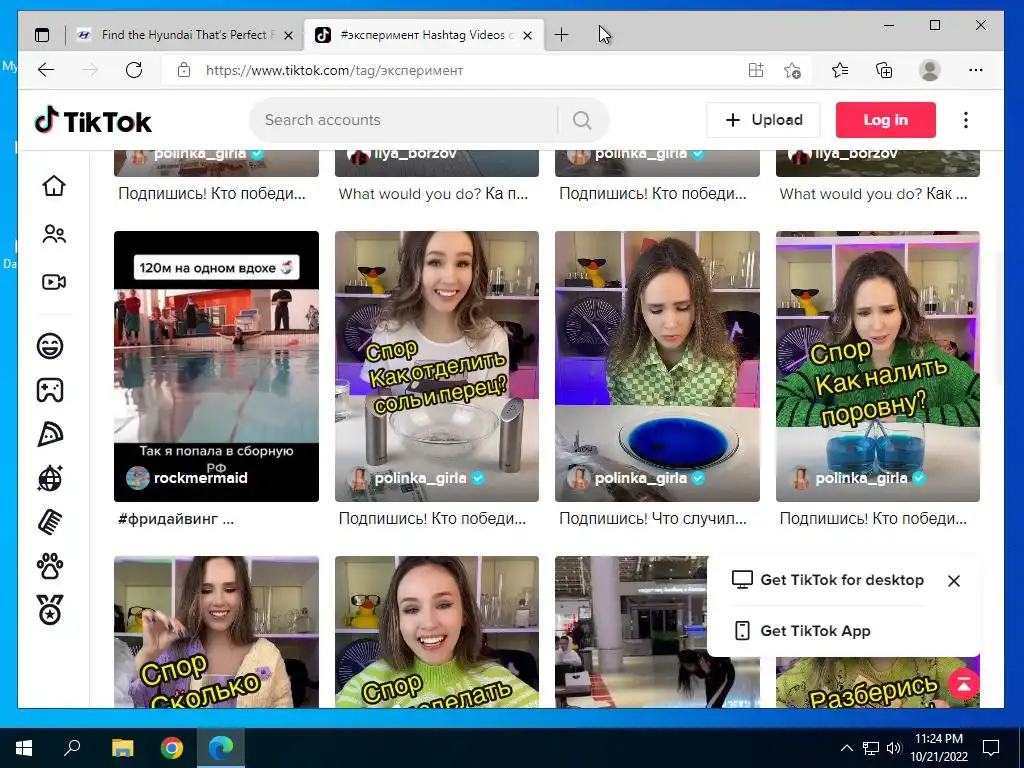Open the notification center icon
Image resolution: width=1024 pixels, height=768 pixels.
[x=991, y=748]
